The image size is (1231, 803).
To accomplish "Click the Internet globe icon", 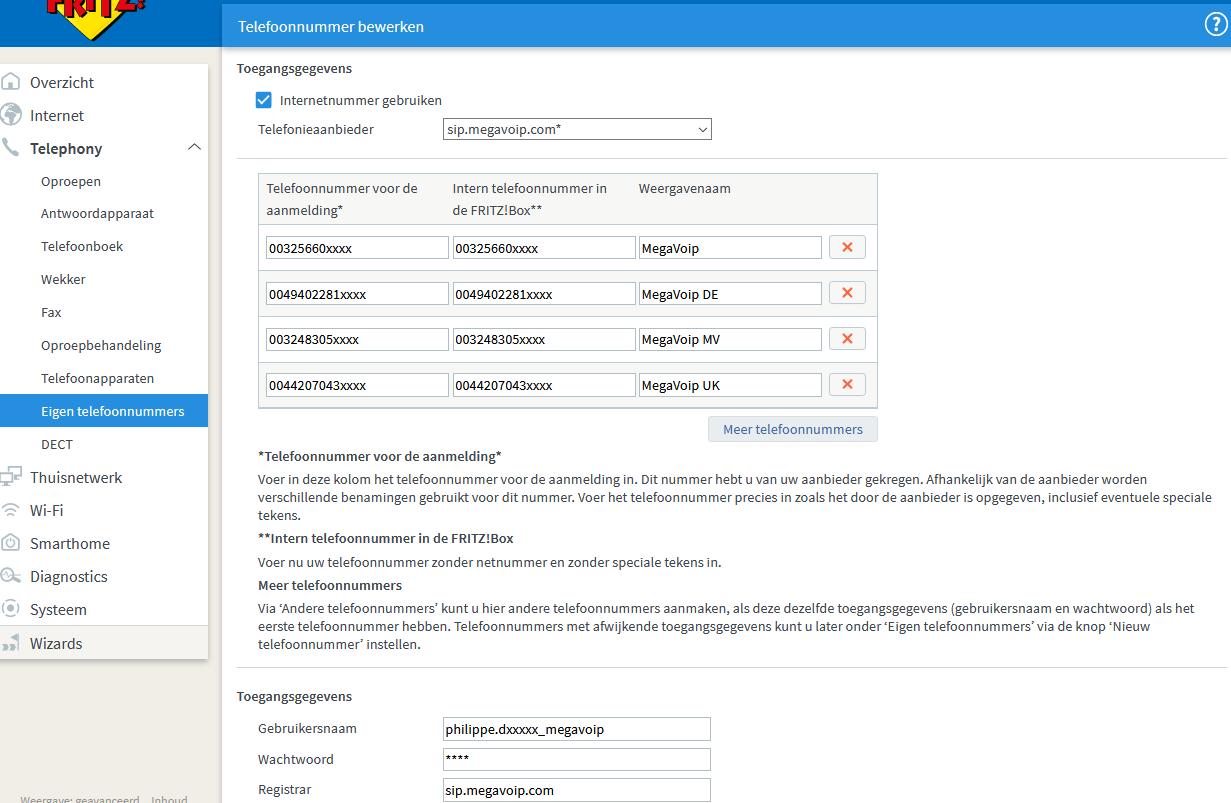I will click(11, 115).
